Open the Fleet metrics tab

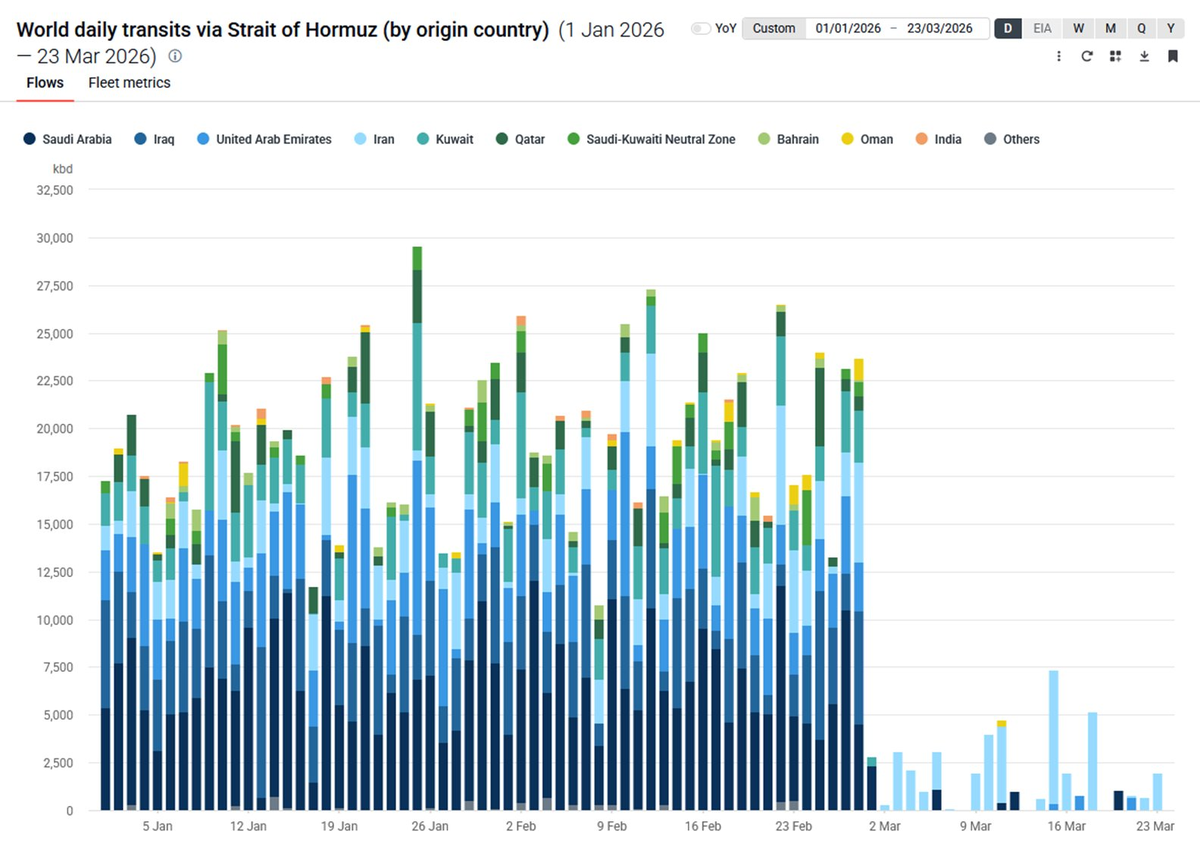pyautogui.click(x=129, y=83)
